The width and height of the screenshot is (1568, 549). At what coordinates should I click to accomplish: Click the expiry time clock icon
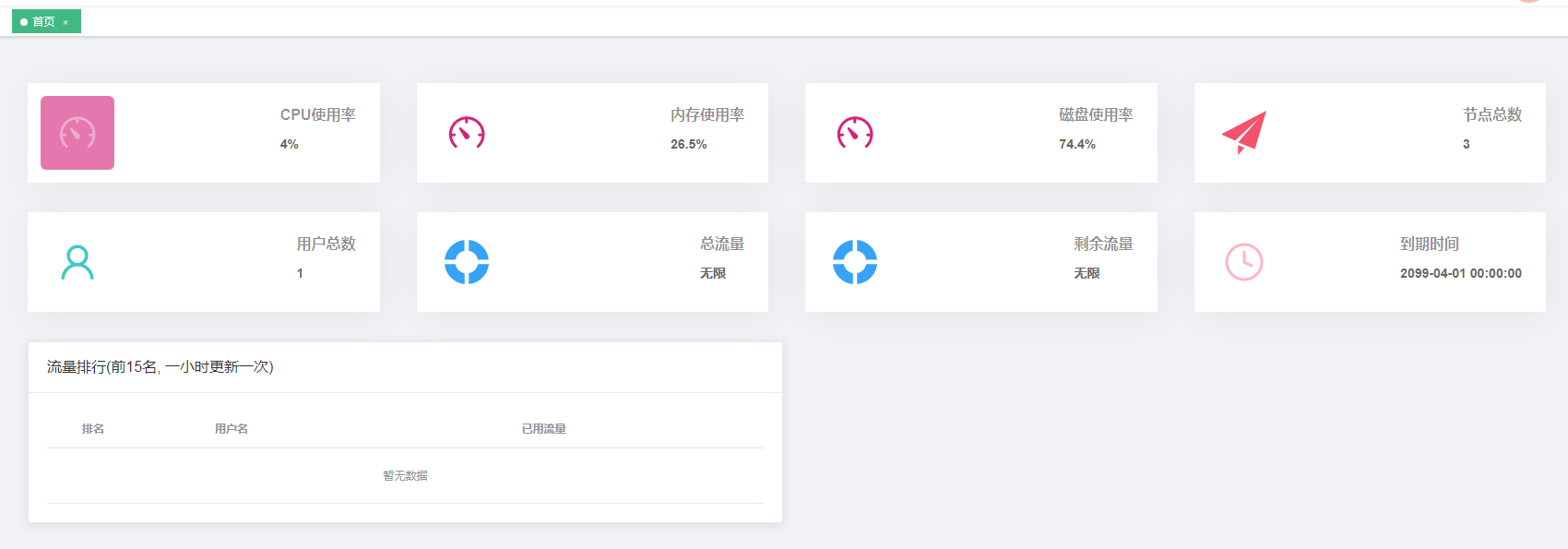(x=1244, y=262)
